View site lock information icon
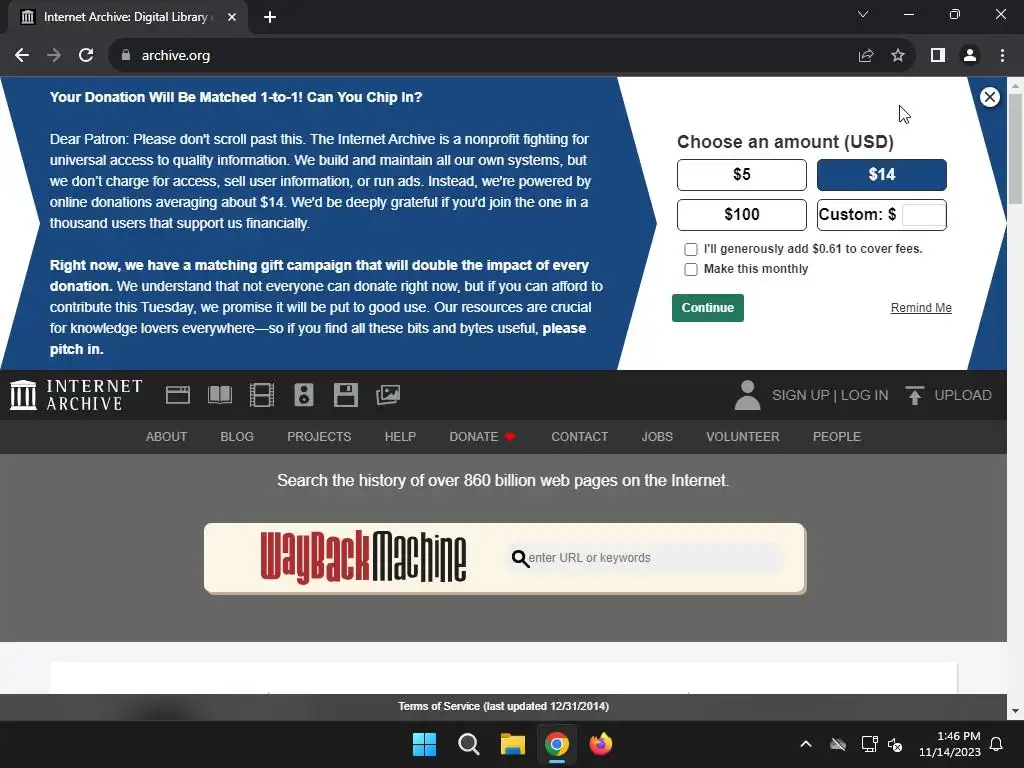Screen dimensions: 1024x768 [126, 56]
